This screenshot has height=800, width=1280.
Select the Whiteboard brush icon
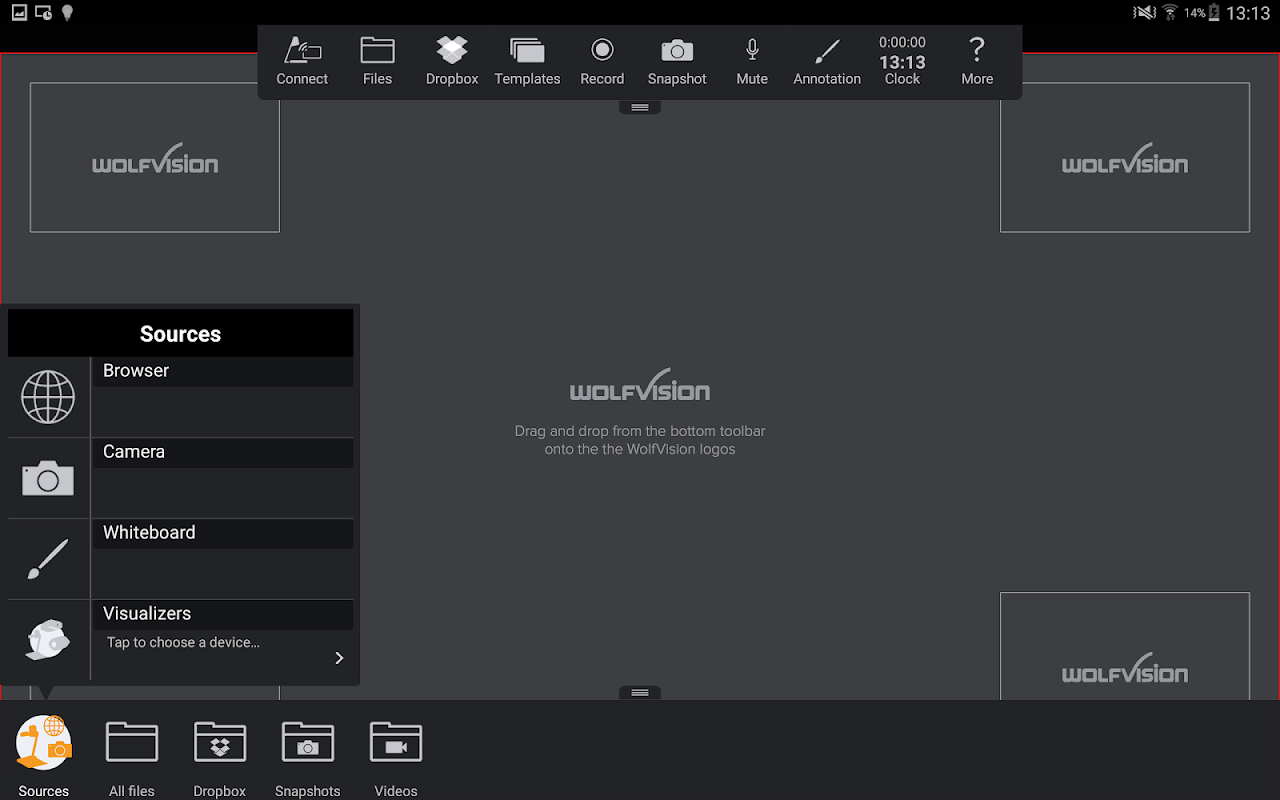[x=48, y=559]
